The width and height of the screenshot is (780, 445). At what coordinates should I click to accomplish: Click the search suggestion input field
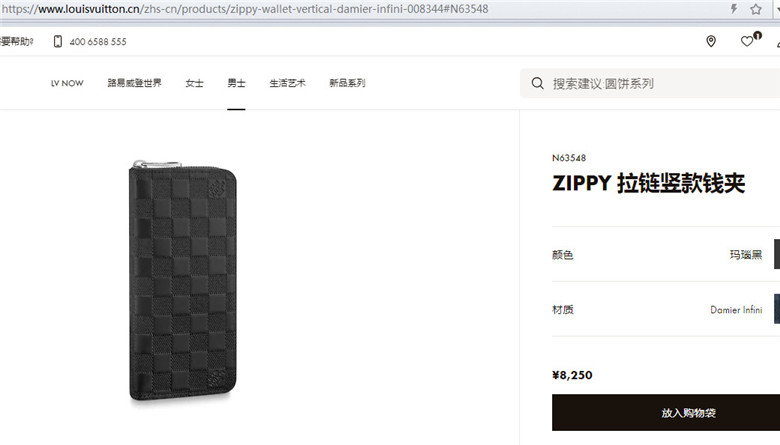click(x=650, y=84)
